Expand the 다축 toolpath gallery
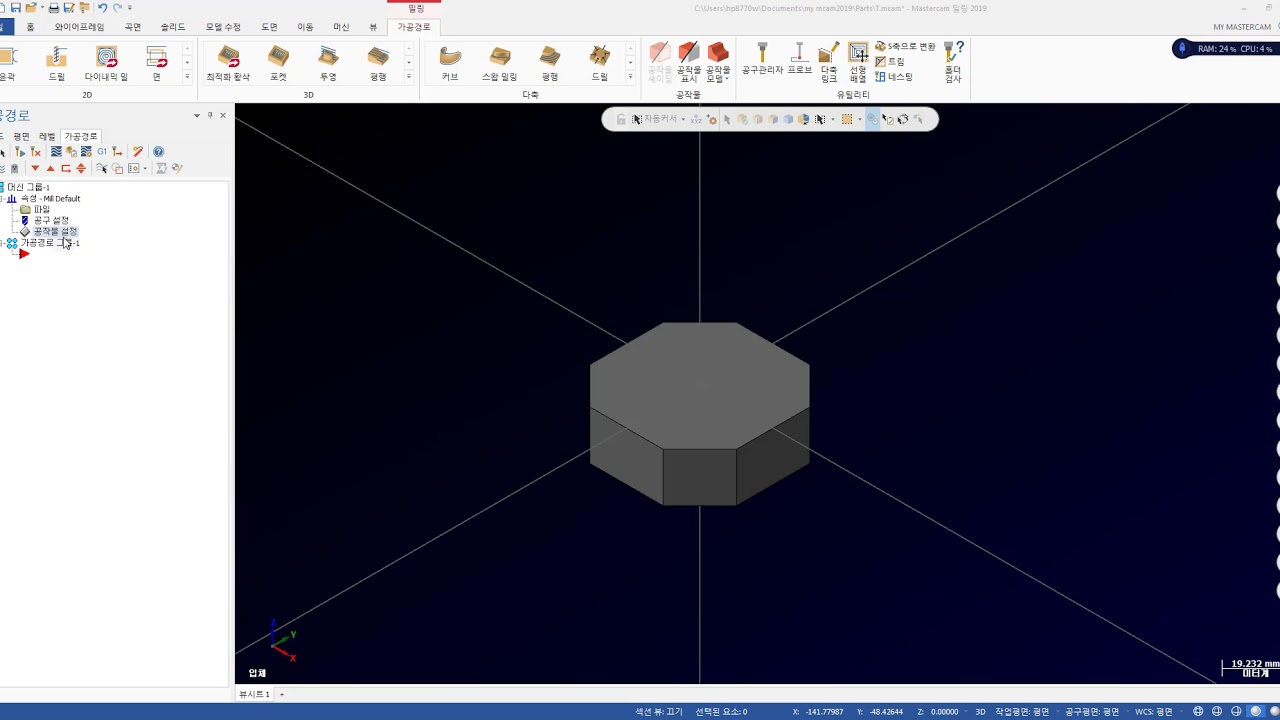 pyautogui.click(x=630, y=77)
